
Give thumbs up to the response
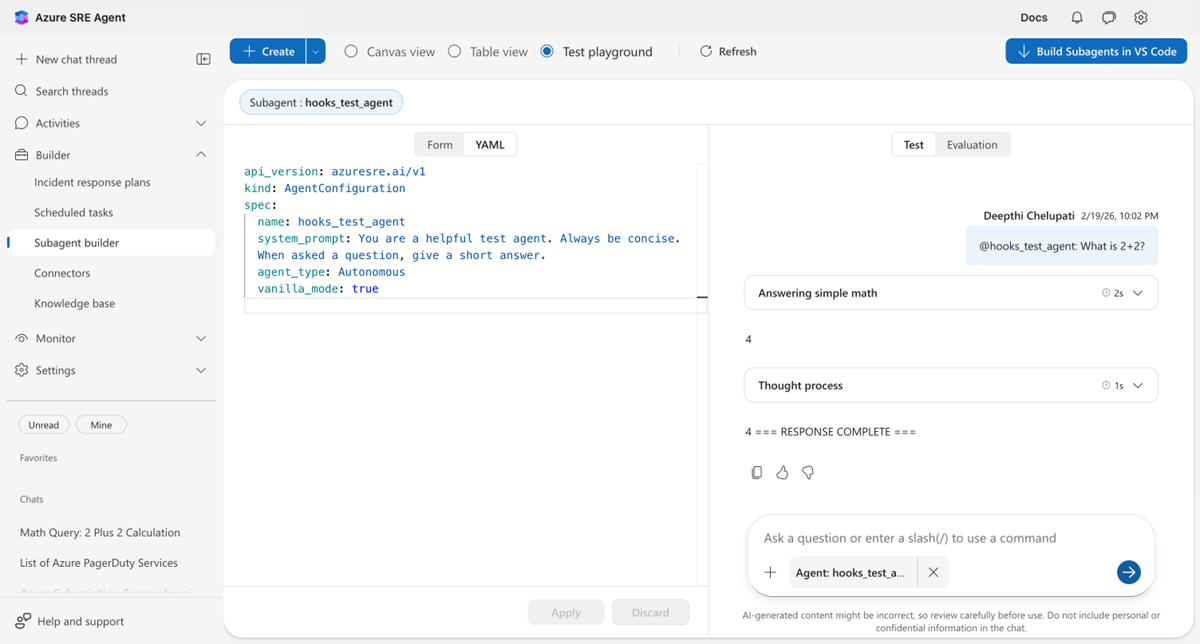[x=782, y=473]
